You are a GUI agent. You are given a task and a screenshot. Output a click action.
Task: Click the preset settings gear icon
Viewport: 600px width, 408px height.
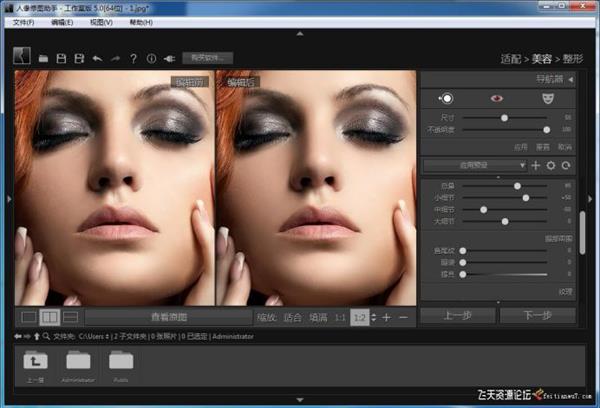550,164
